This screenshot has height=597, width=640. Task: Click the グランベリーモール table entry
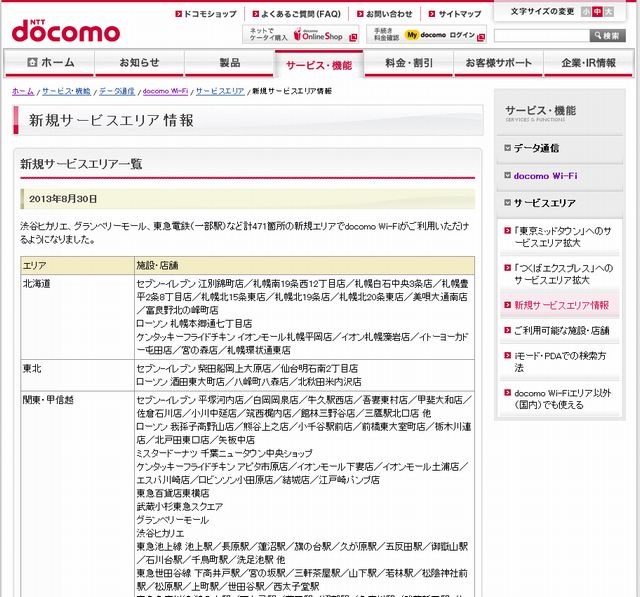point(172,520)
